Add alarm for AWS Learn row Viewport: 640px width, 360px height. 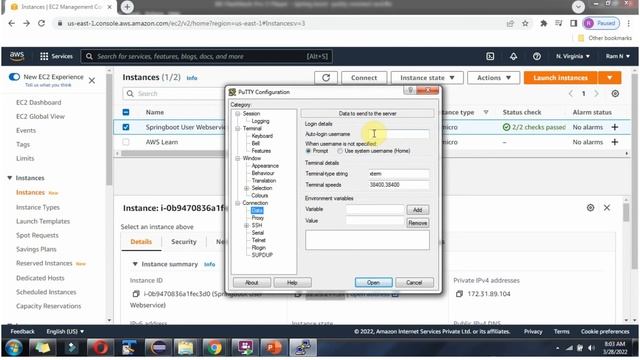tap(615, 142)
